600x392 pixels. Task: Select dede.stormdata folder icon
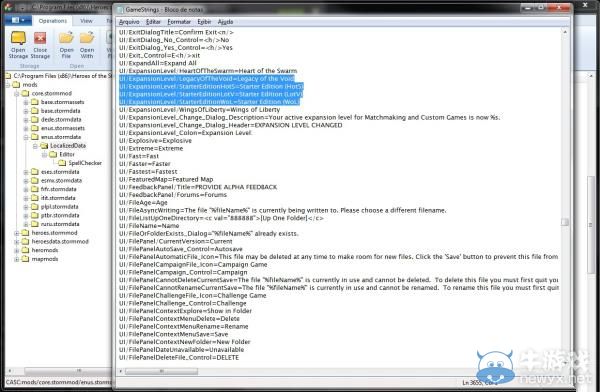[x=35, y=119]
